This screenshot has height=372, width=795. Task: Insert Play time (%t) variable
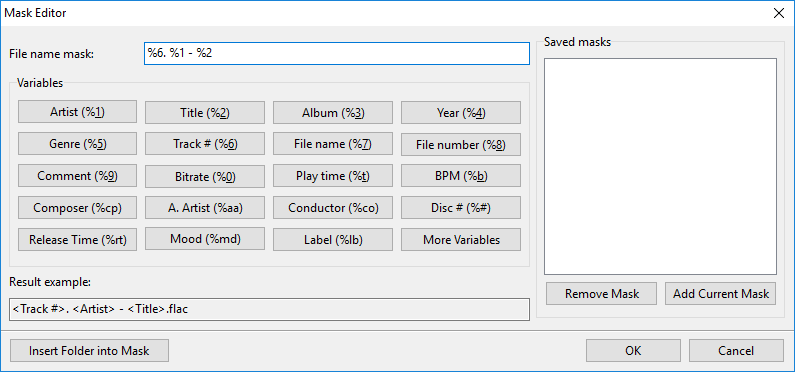point(333,176)
